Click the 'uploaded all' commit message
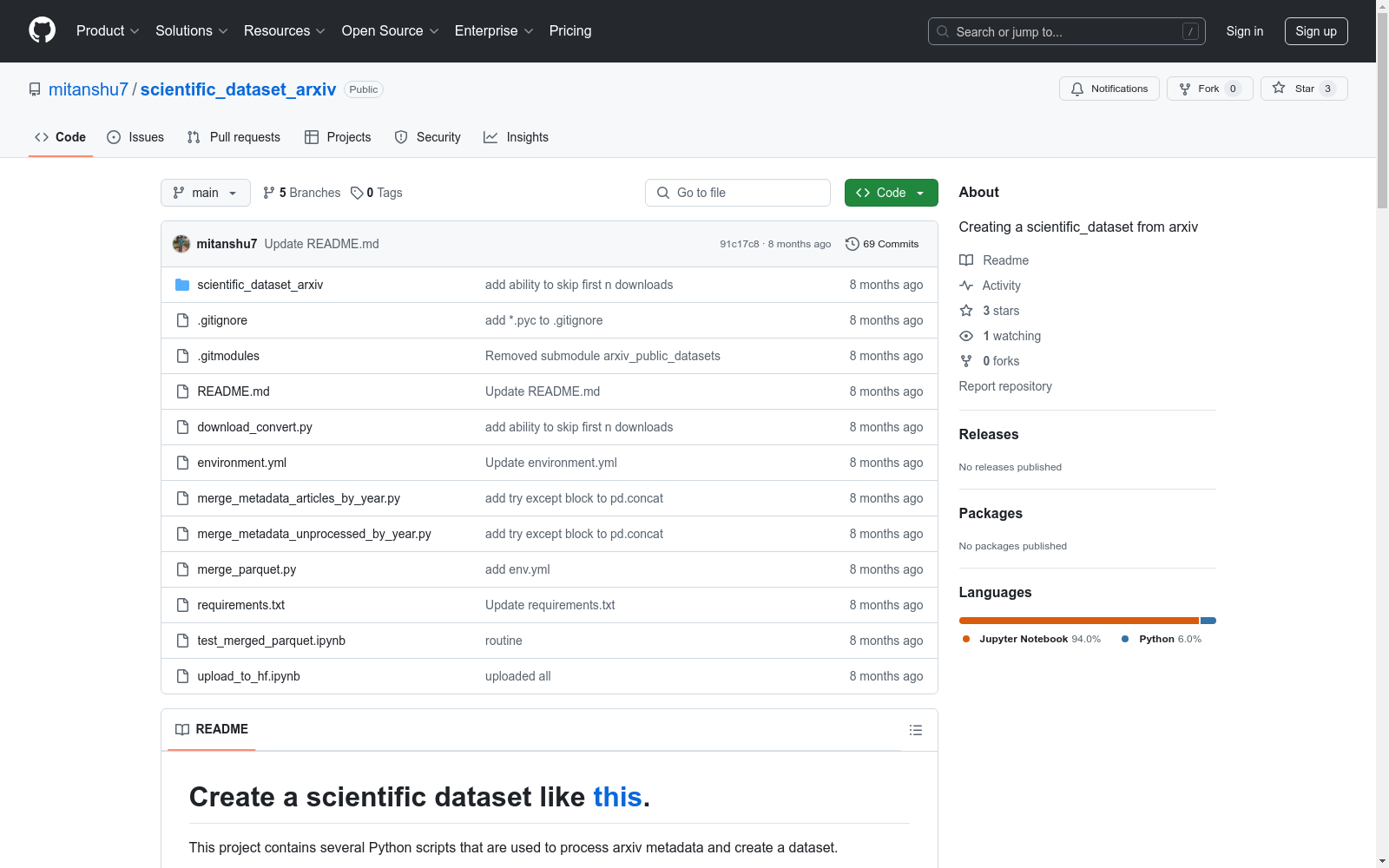The image size is (1389, 868). coord(518,676)
